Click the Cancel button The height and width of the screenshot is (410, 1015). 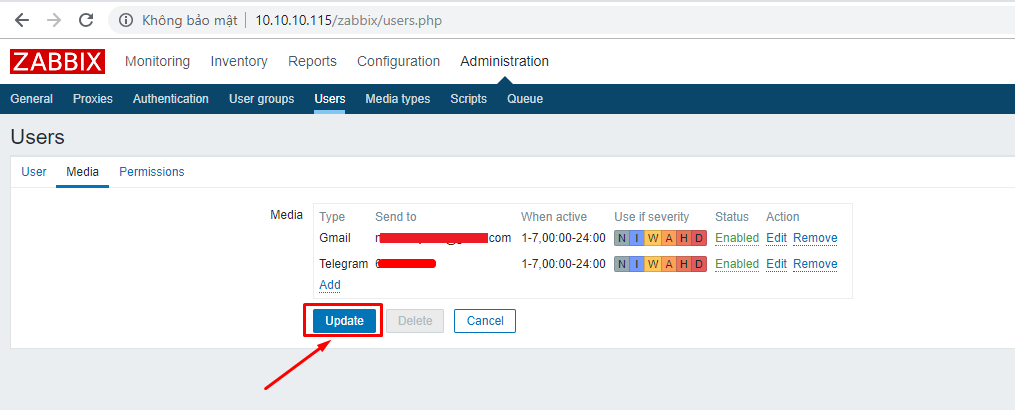[x=485, y=321]
